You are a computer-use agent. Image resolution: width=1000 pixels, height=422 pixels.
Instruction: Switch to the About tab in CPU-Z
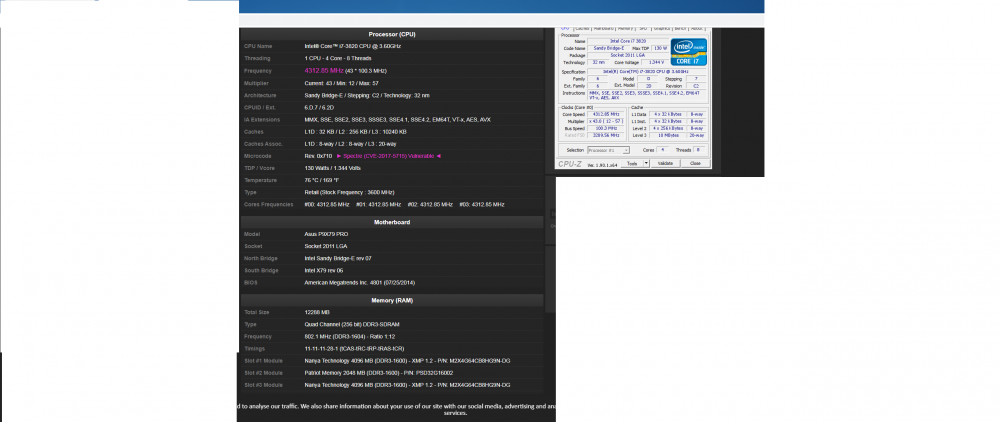698,28
